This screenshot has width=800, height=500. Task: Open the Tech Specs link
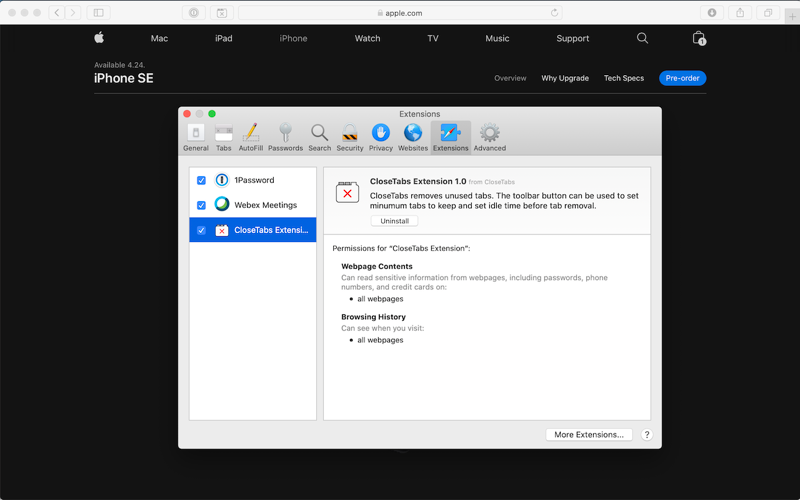(623, 78)
